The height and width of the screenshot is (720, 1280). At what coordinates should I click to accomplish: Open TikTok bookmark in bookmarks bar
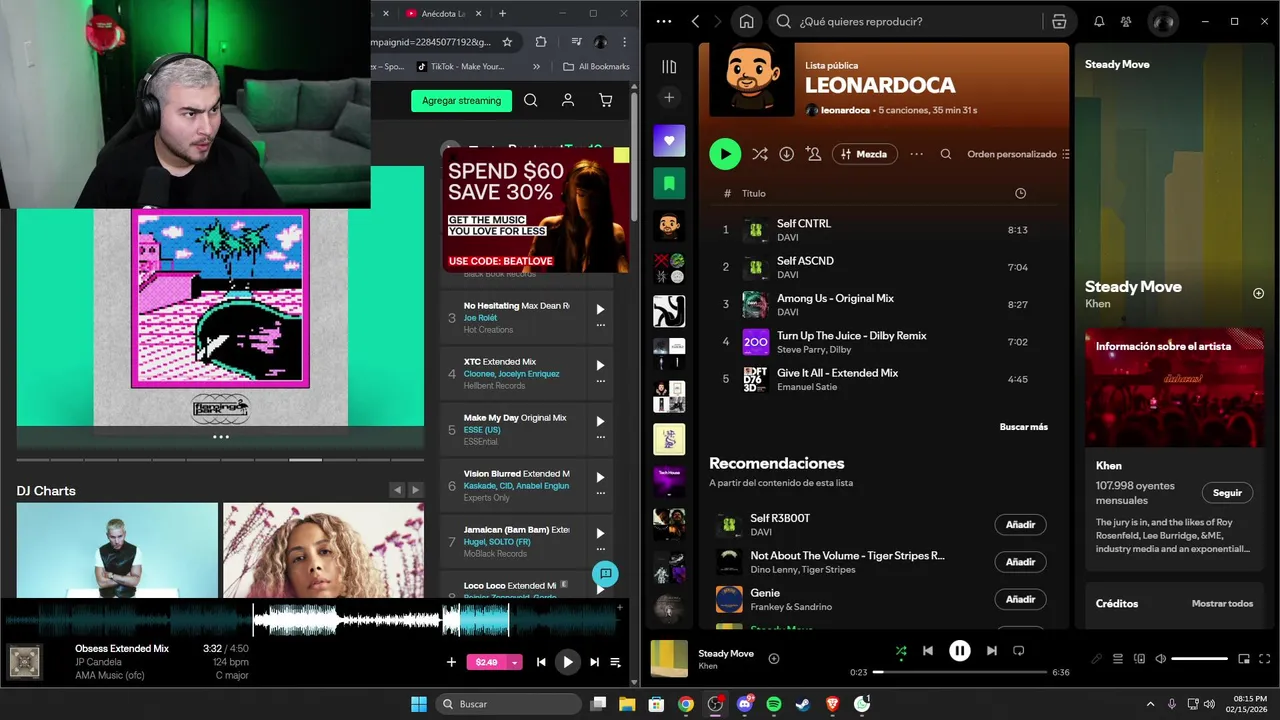click(461, 67)
